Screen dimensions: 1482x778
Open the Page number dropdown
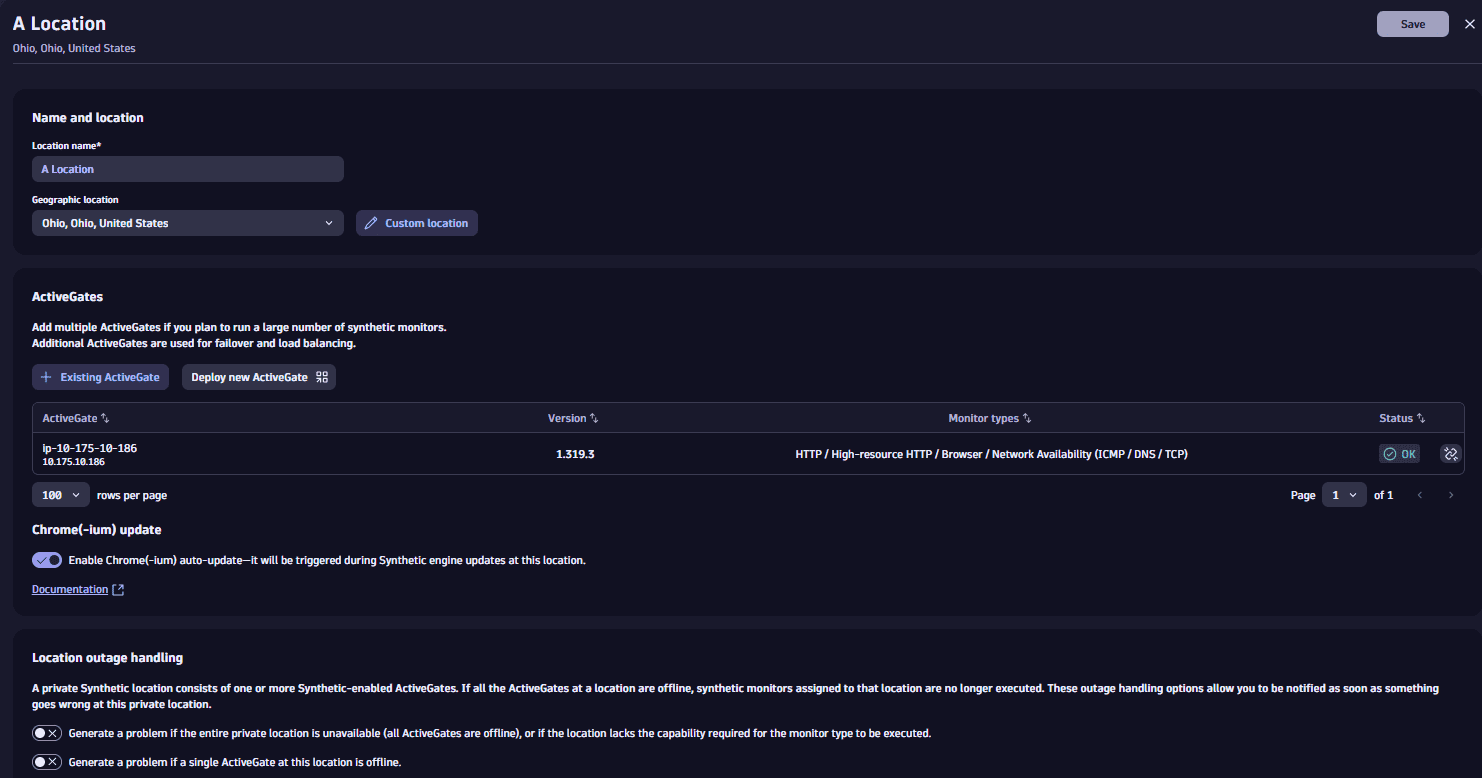[x=1343, y=495]
